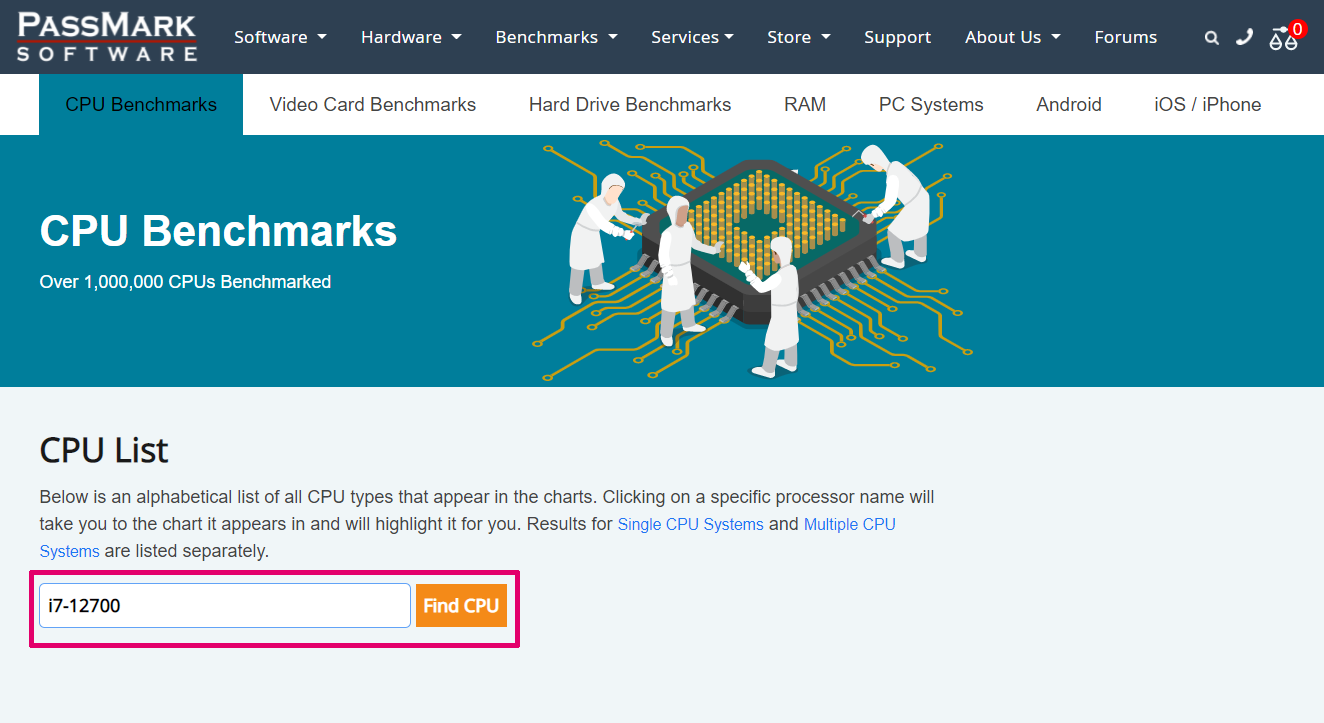This screenshot has height=723, width=1324.
Task: Select the CPU Benchmarks tab
Action: click(141, 104)
